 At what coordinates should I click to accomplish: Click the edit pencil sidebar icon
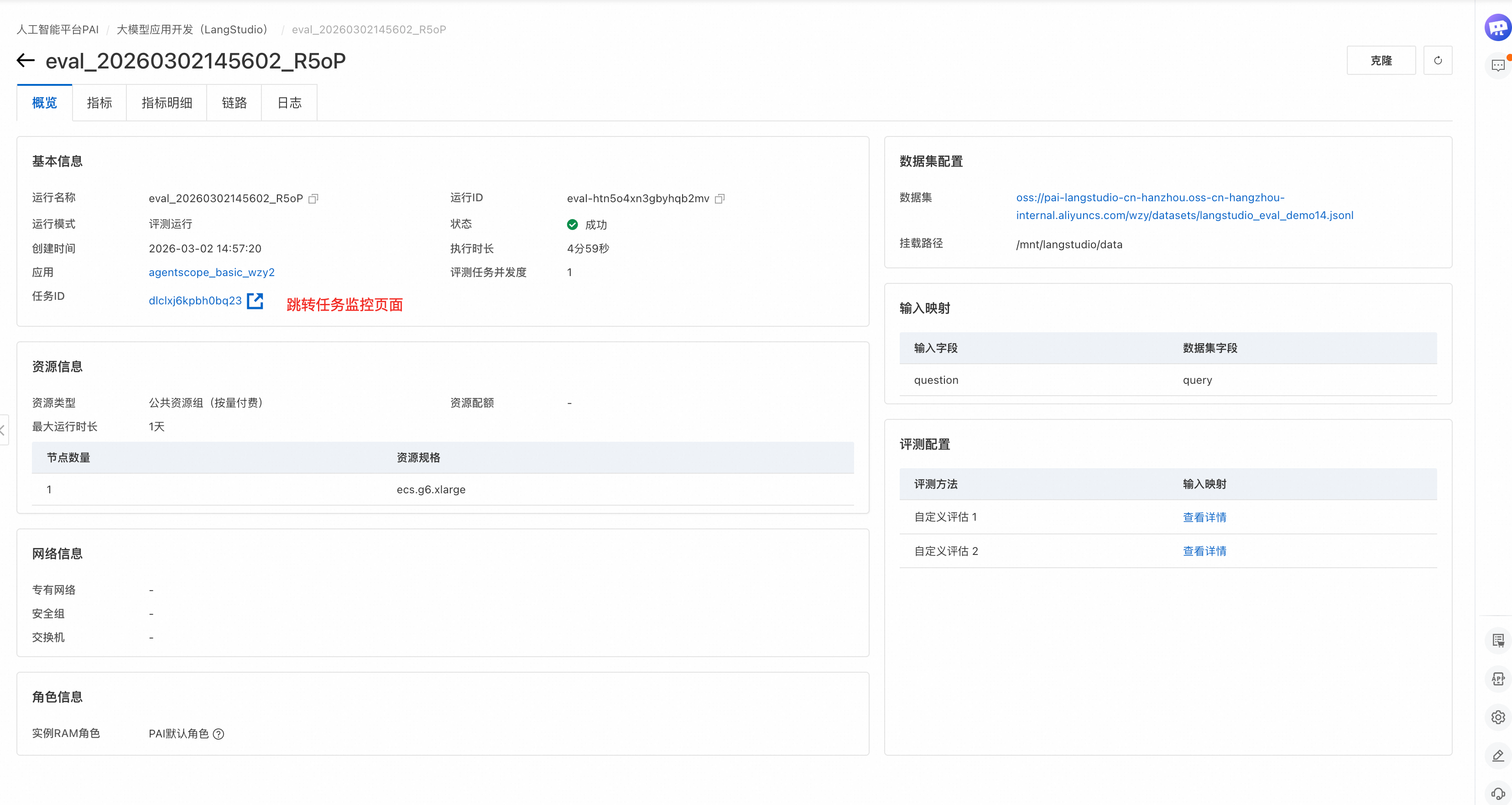pos(1497,755)
